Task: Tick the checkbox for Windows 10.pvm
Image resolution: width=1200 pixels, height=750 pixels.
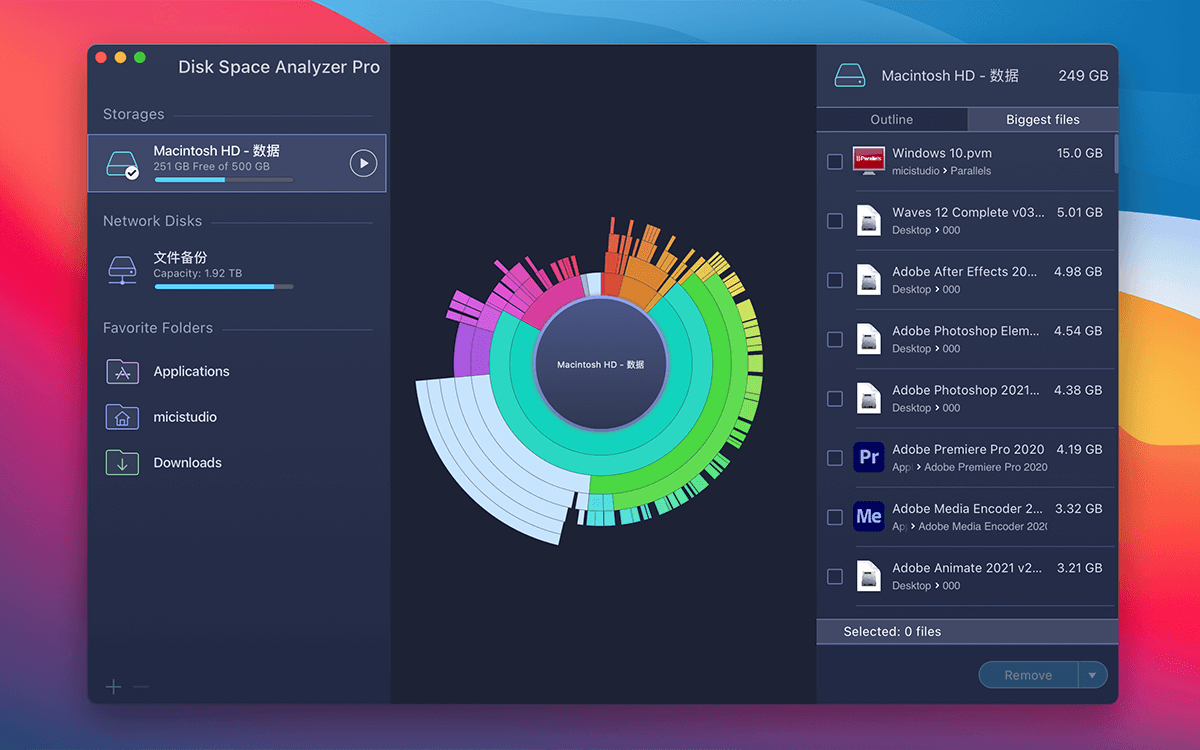Action: point(835,162)
